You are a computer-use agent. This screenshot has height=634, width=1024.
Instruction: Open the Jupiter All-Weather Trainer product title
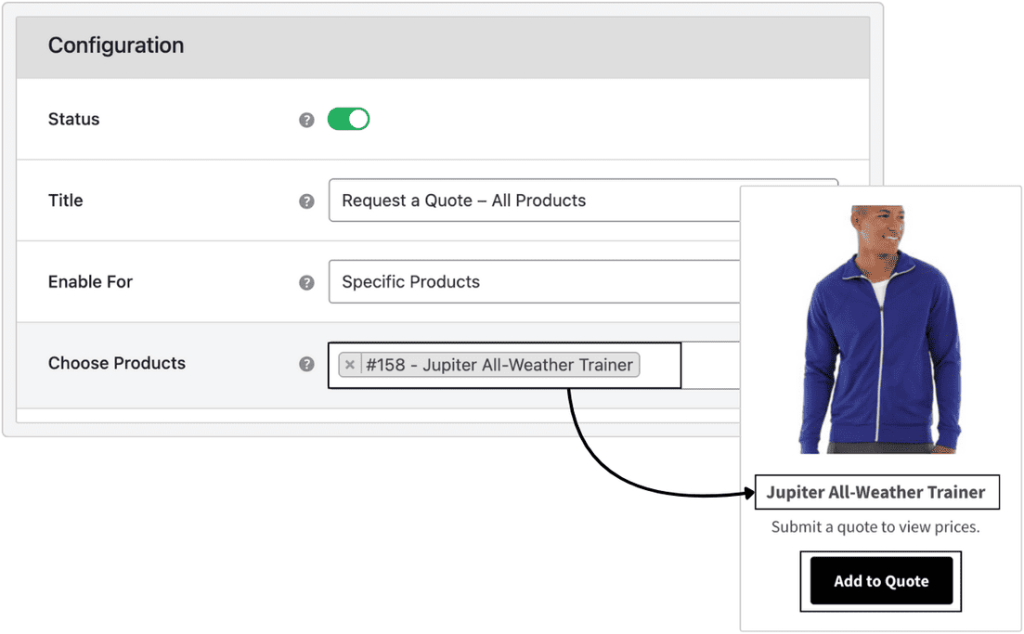(876, 492)
